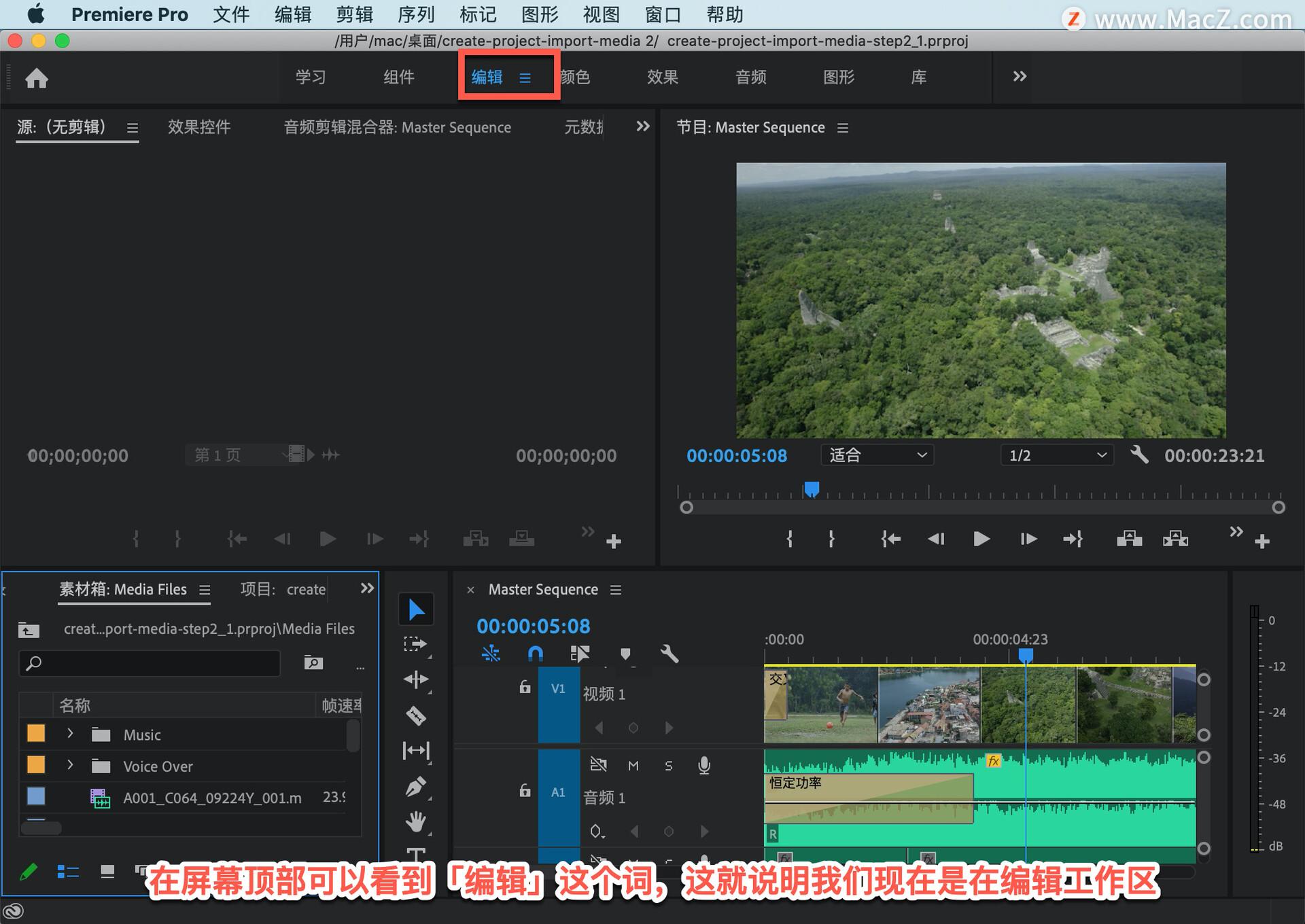
Task: Select the Razor tool
Action: pos(416,715)
